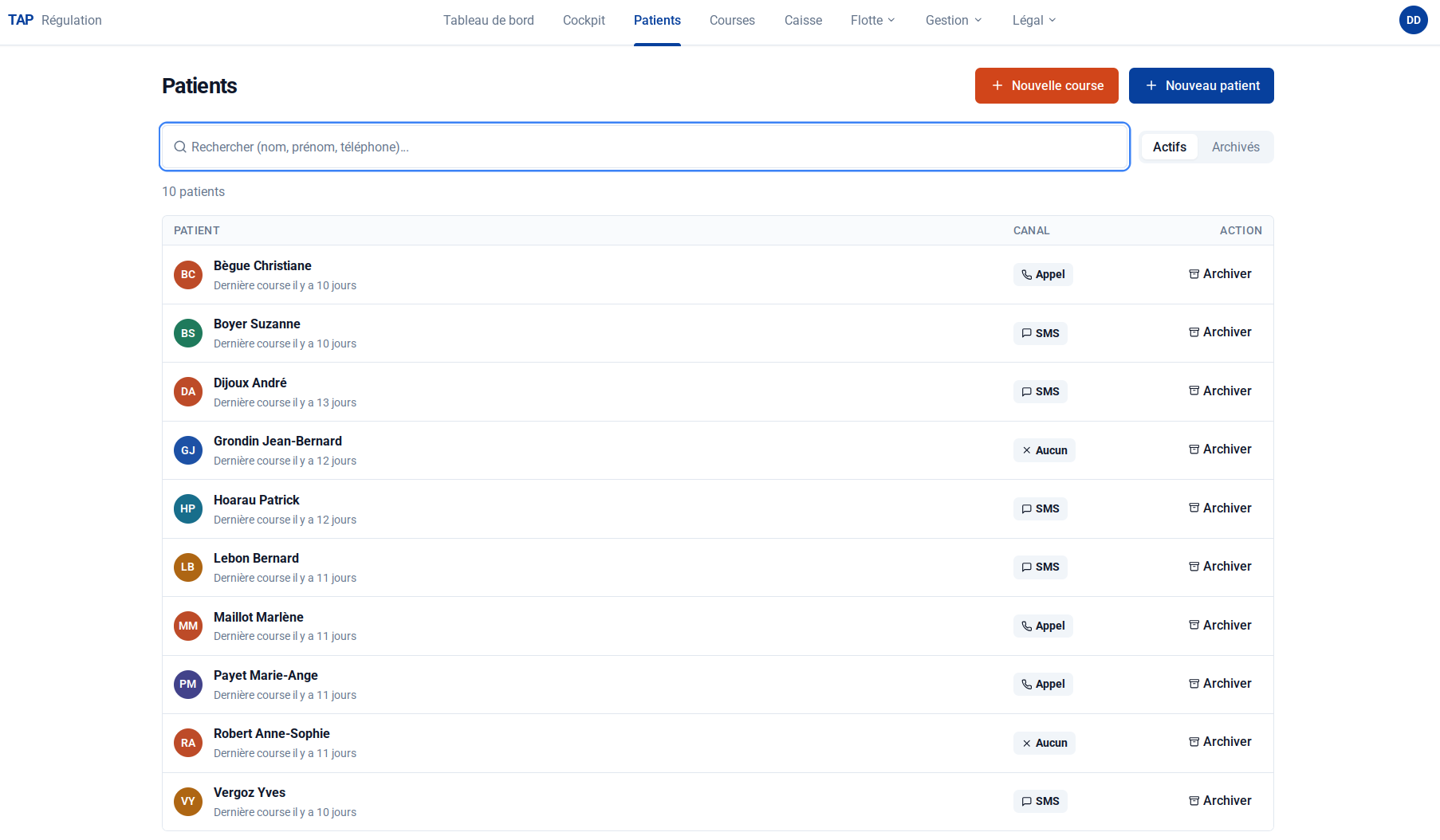The height and width of the screenshot is (840, 1440).
Task: Switch the filter to Archivés
Action: (x=1236, y=147)
